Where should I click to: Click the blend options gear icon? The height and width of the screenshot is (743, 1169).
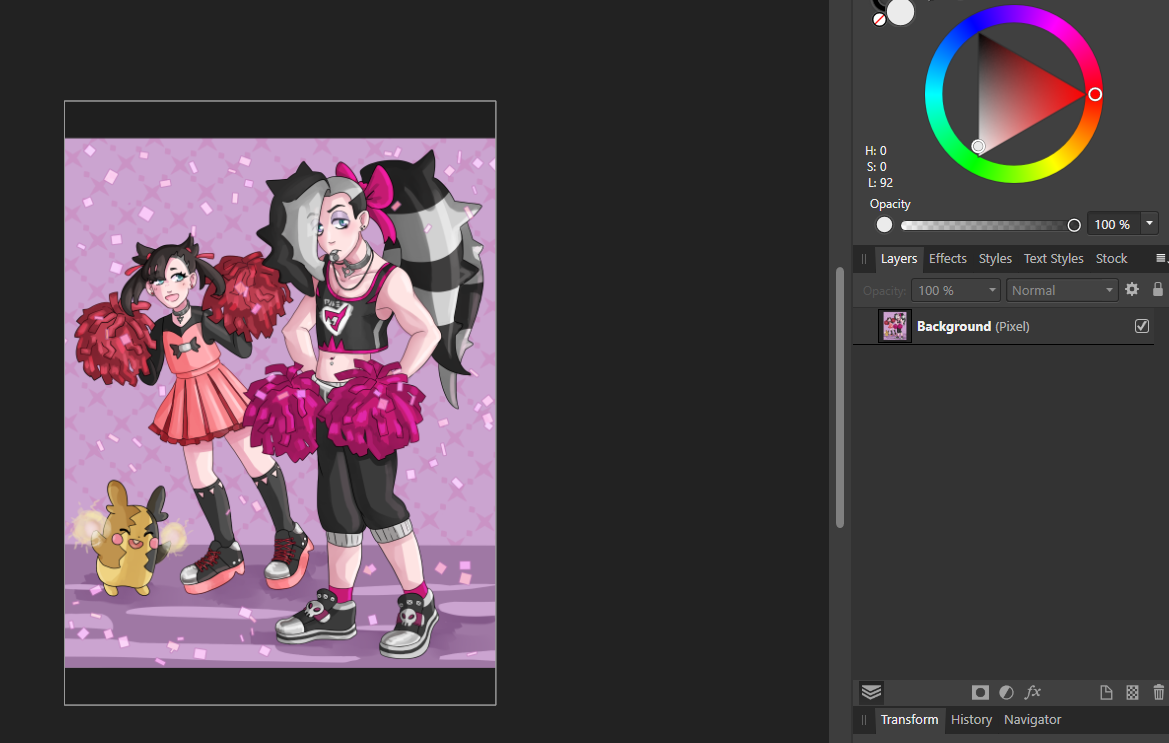click(1132, 289)
